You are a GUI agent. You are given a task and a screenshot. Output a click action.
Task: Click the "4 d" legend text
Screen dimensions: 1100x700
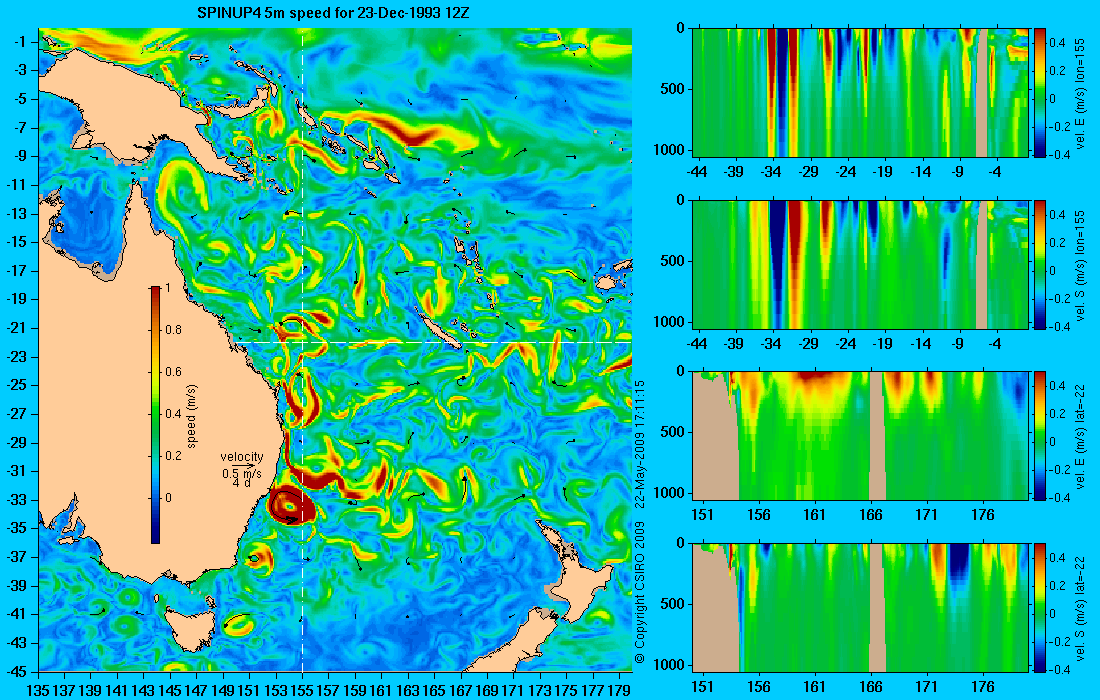tap(241, 483)
